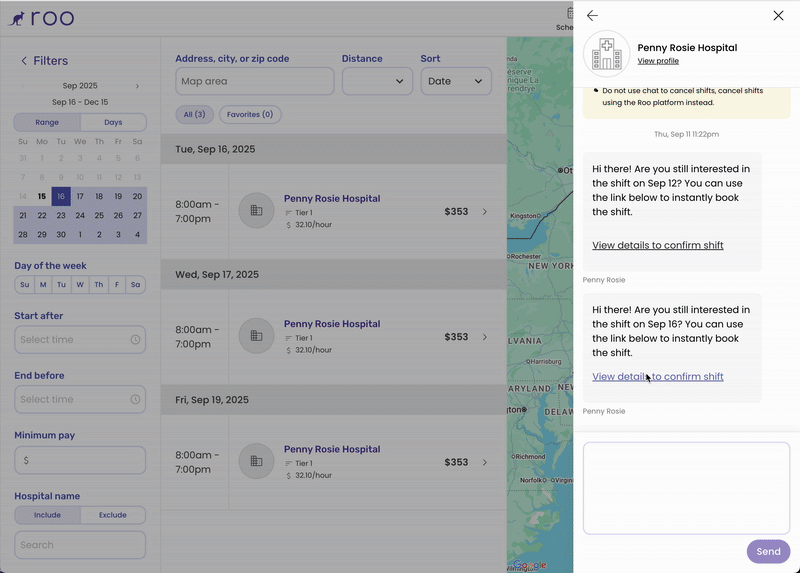Screen dimensions: 800x573
Task: Open Start after time picker
Action: tap(80, 340)
